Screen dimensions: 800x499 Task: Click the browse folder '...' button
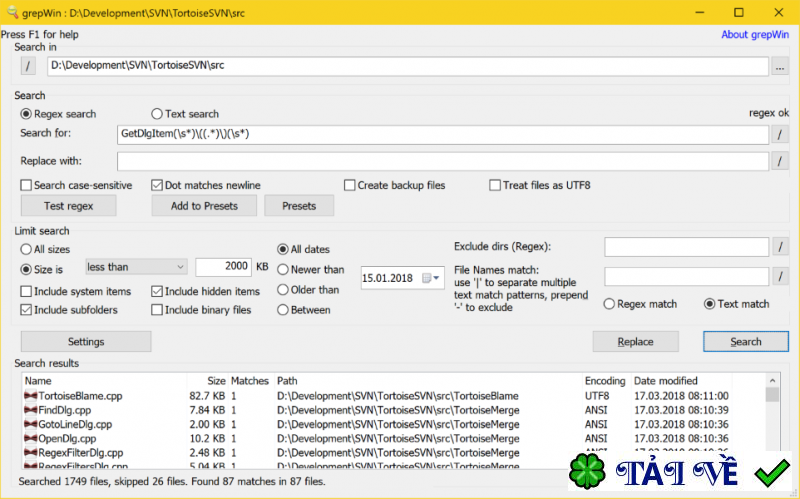click(780, 66)
